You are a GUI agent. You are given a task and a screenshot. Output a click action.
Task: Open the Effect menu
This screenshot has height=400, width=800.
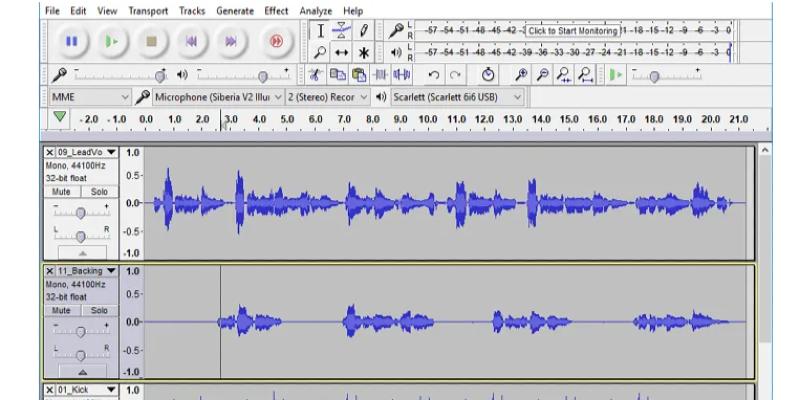point(276,10)
